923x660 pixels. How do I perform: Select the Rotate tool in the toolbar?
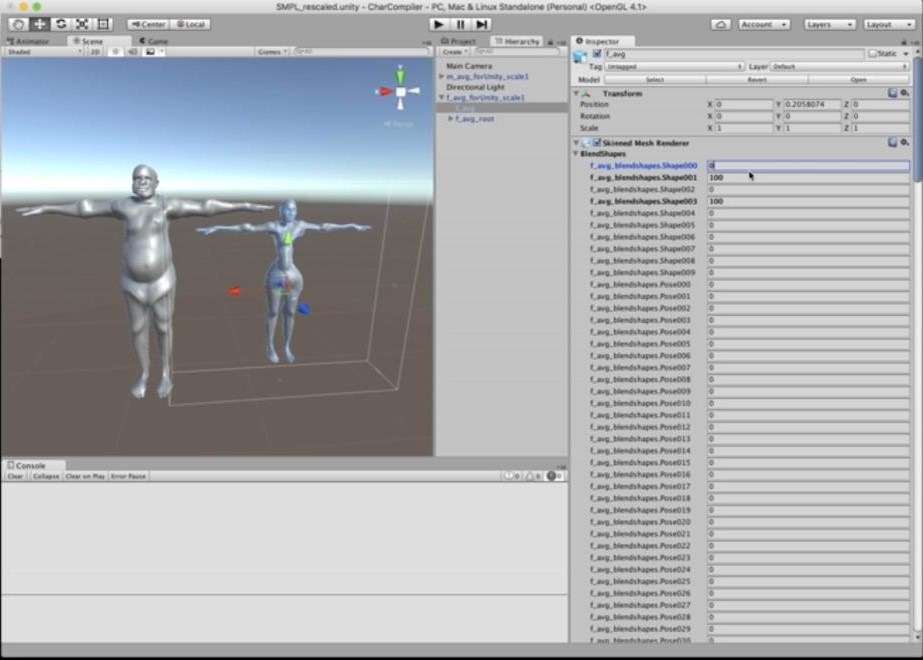[x=61, y=24]
